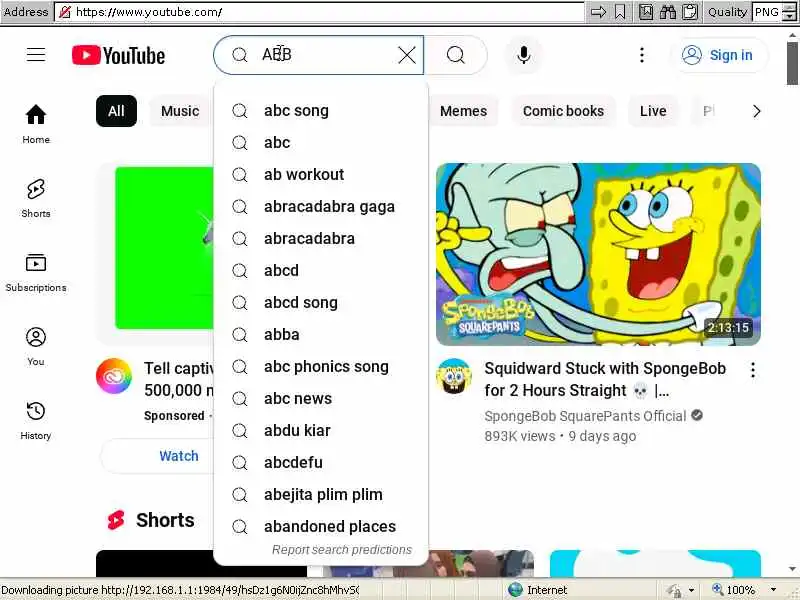Click the clipboard paste toolbar icon
This screenshot has height=600, width=800.
[x=690, y=12]
